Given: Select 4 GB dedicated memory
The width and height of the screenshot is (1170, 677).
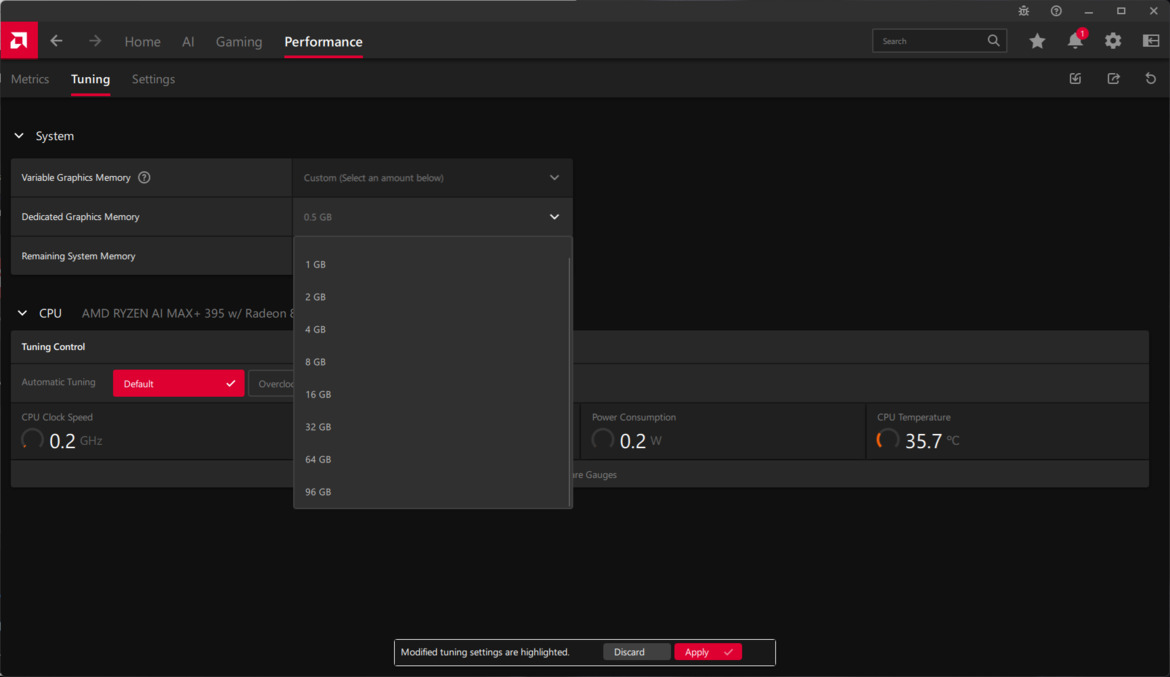Looking at the screenshot, I should [431, 329].
